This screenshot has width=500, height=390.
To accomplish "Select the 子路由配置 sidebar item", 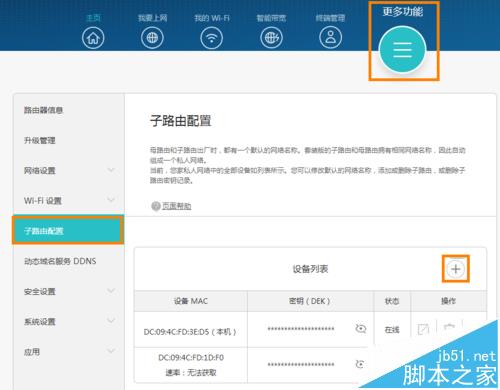I will click(x=68, y=230).
